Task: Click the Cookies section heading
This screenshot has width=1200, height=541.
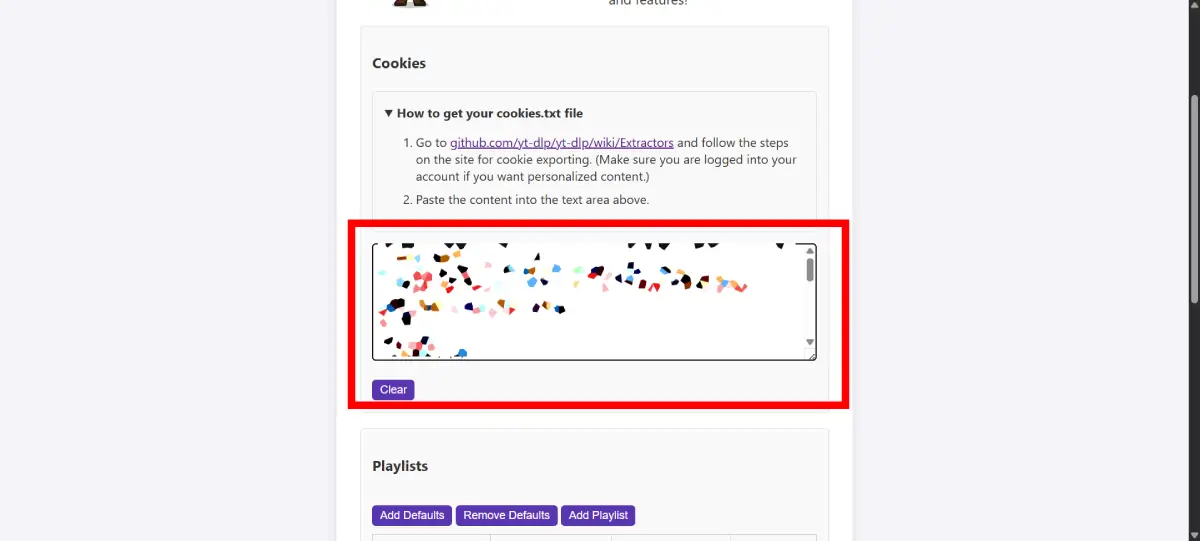Action: (x=399, y=63)
